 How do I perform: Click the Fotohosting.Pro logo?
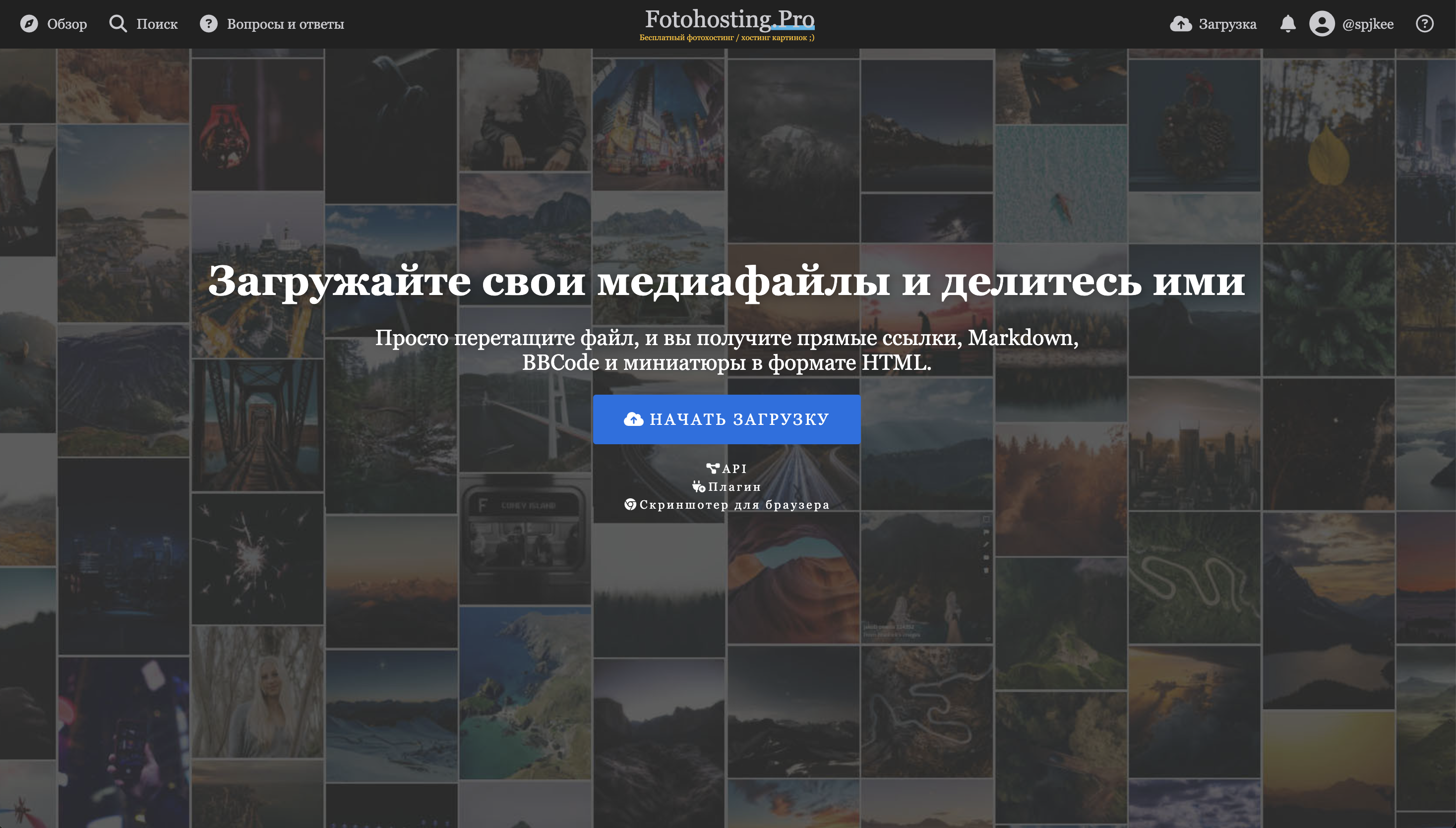pos(729,20)
